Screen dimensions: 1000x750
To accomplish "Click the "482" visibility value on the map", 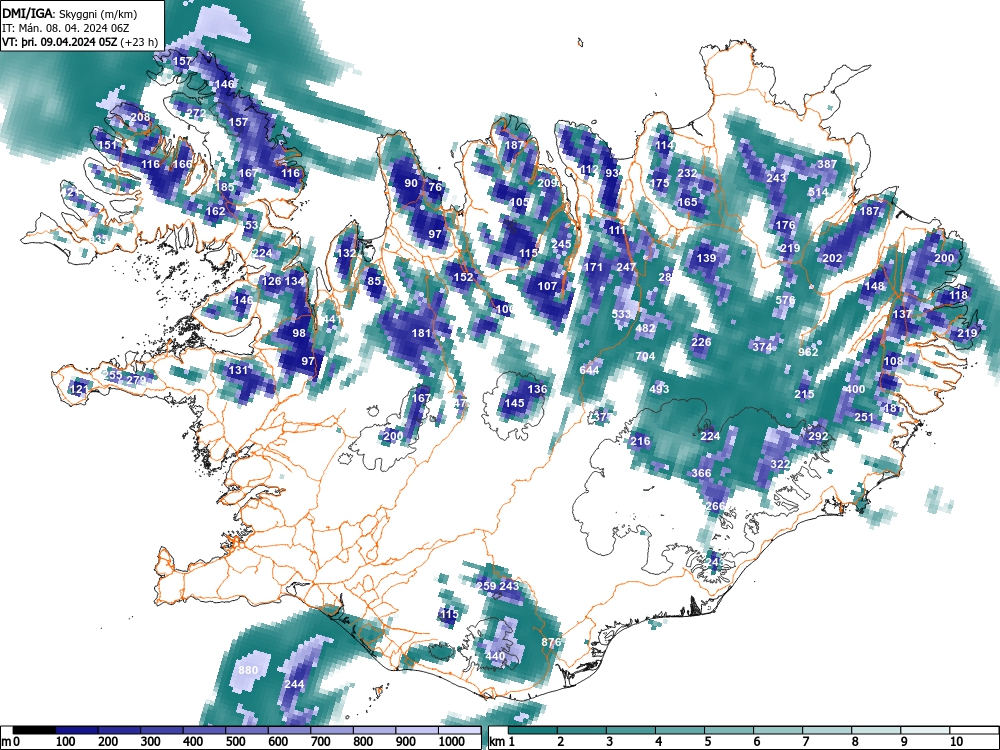I will (645, 328).
